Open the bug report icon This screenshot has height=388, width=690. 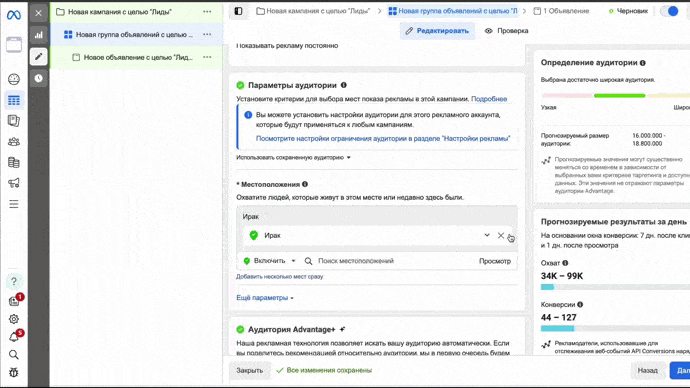click(14, 373)
